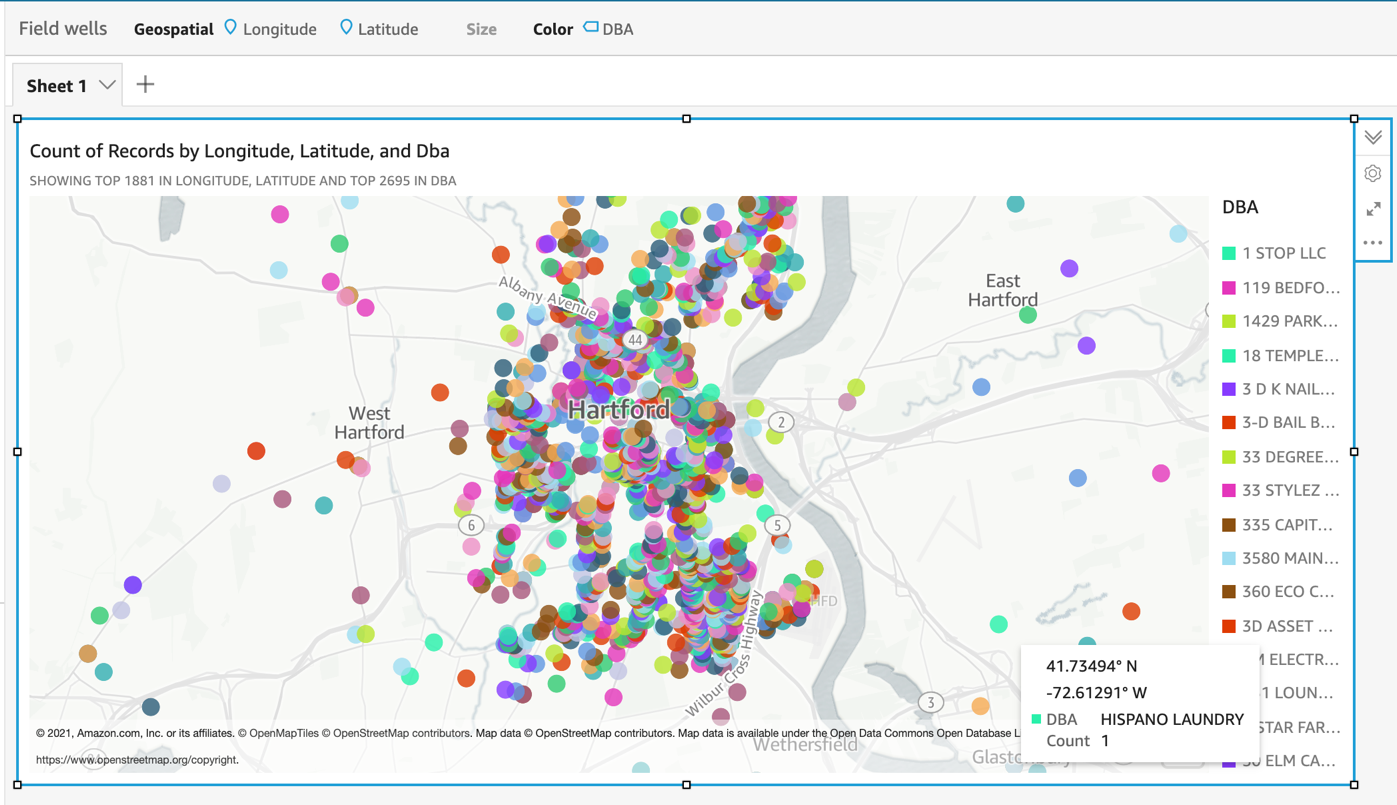Click the double-chevron collapse icon on visual
The height and width of the screenshot is (805, 1397).
(1373, 138)
